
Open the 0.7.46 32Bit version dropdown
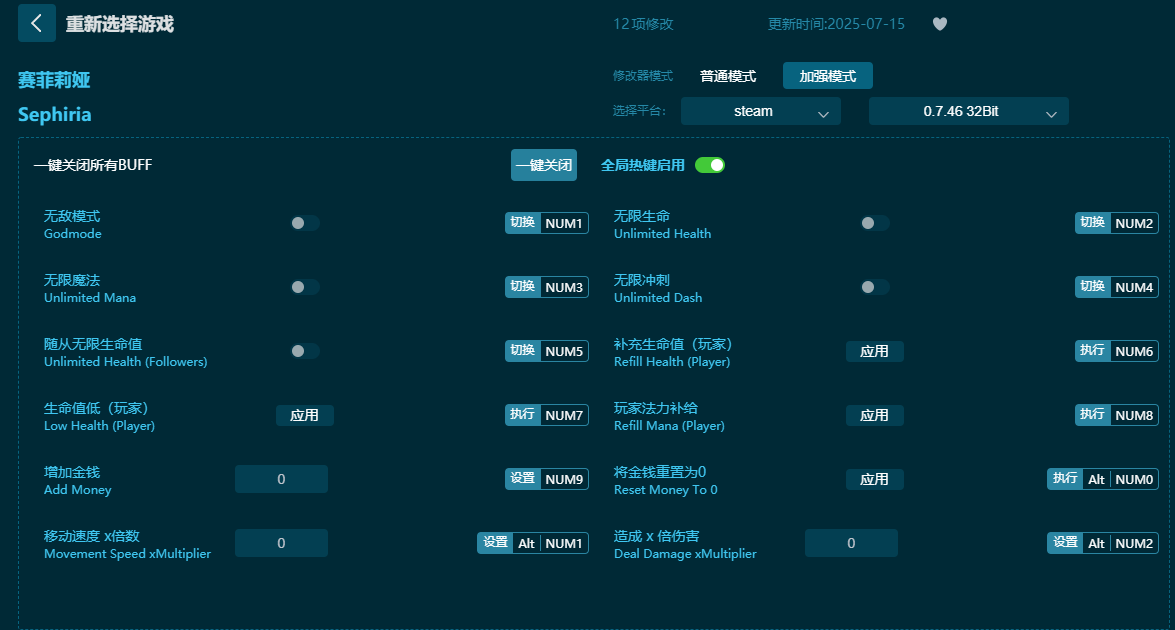(x=966, y=112)
